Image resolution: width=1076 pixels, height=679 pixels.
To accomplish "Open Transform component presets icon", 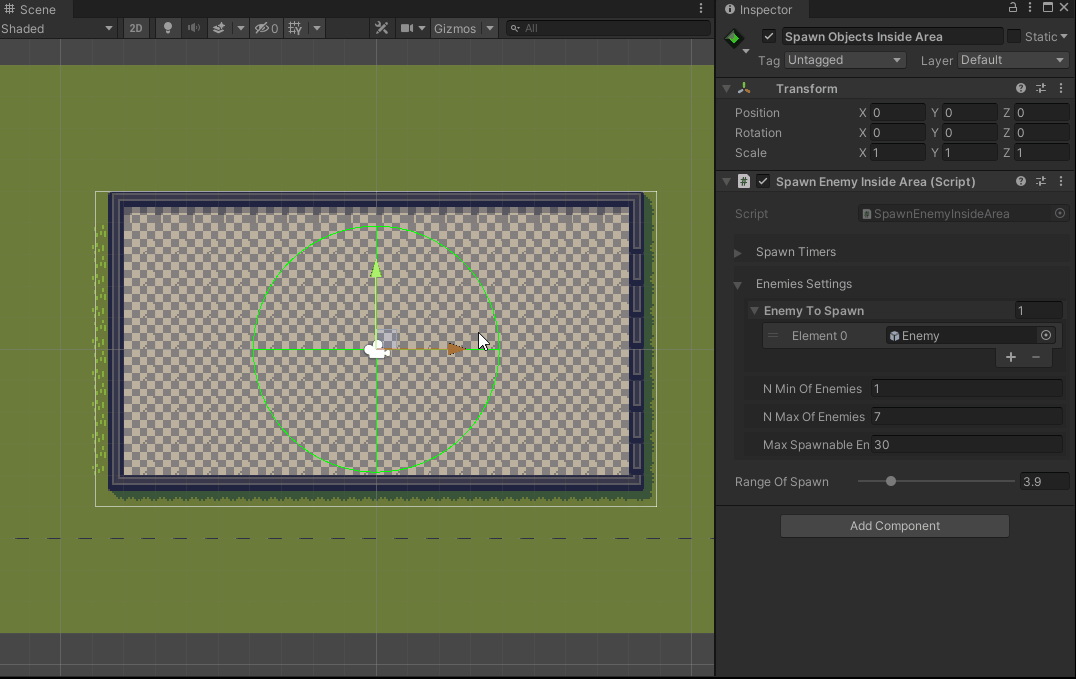I will point(1040,89).
